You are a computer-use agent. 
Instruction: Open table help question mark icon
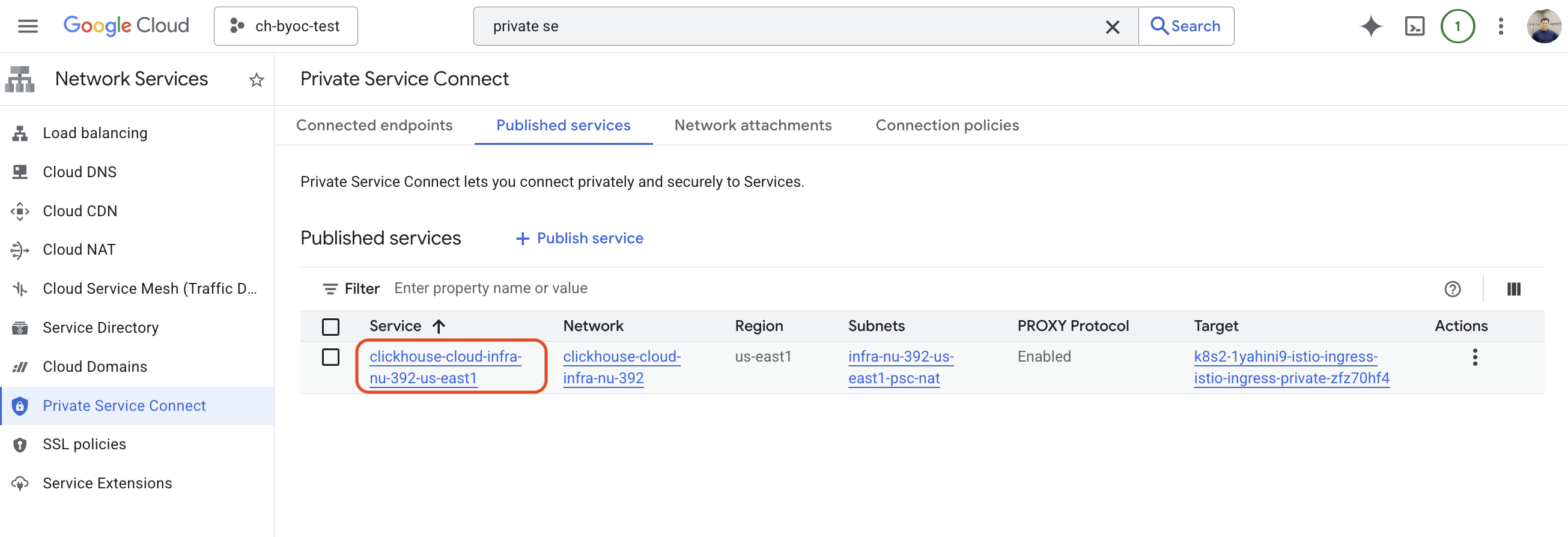pyautogui.click(x=1452, y=289)
